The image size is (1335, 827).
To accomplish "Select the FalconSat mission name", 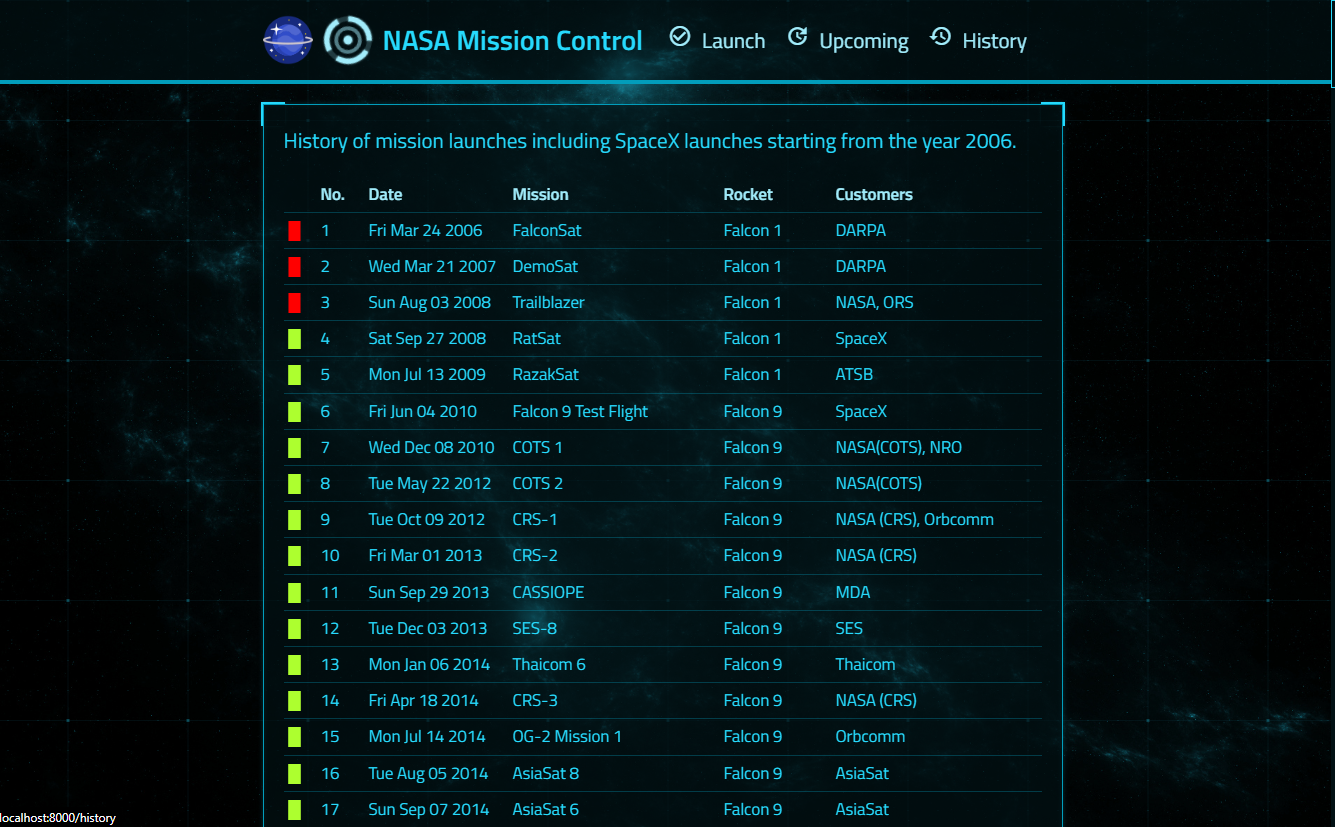I will (547, 230).
